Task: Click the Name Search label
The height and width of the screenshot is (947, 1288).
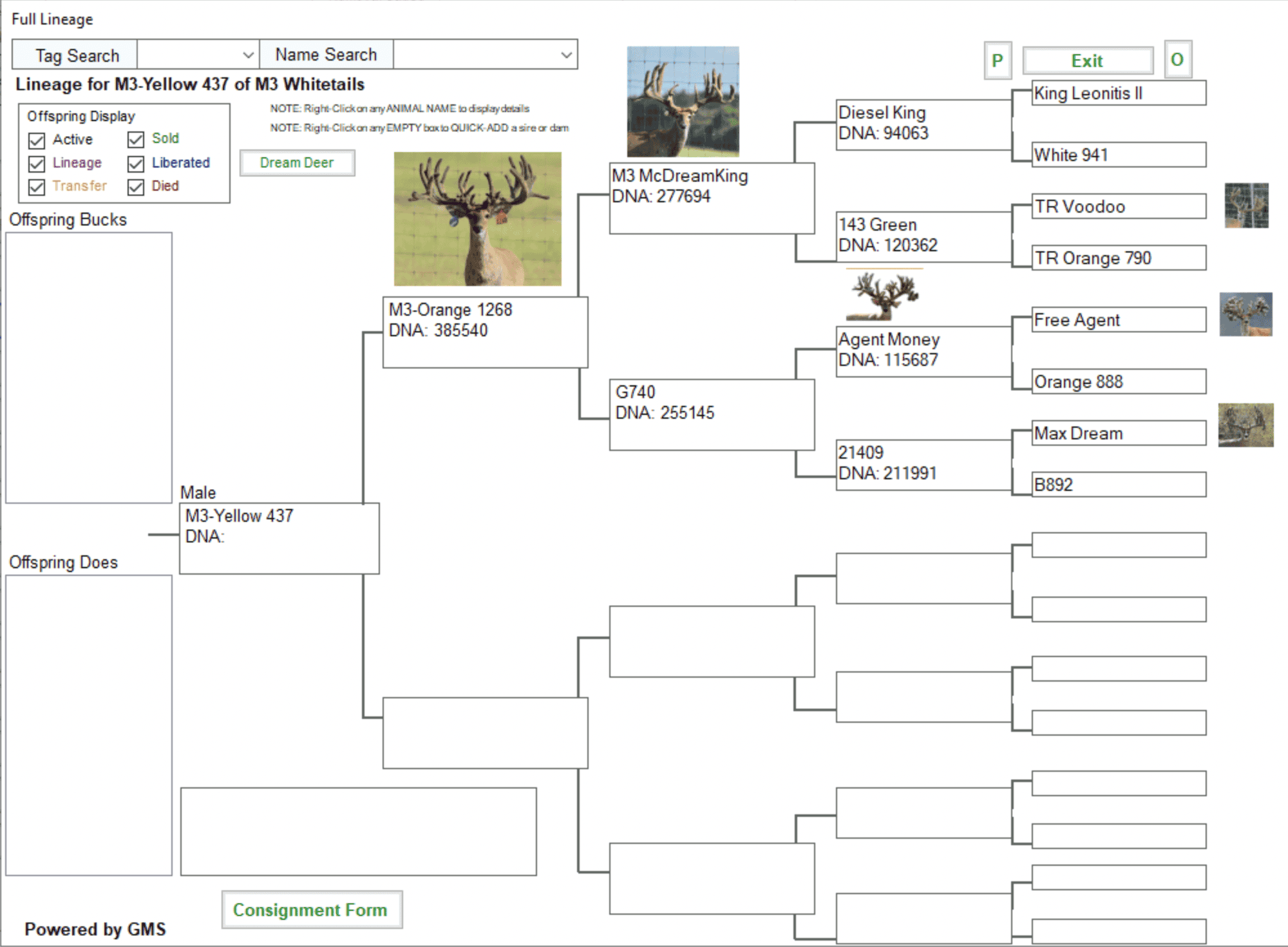Action: (326, 55)
